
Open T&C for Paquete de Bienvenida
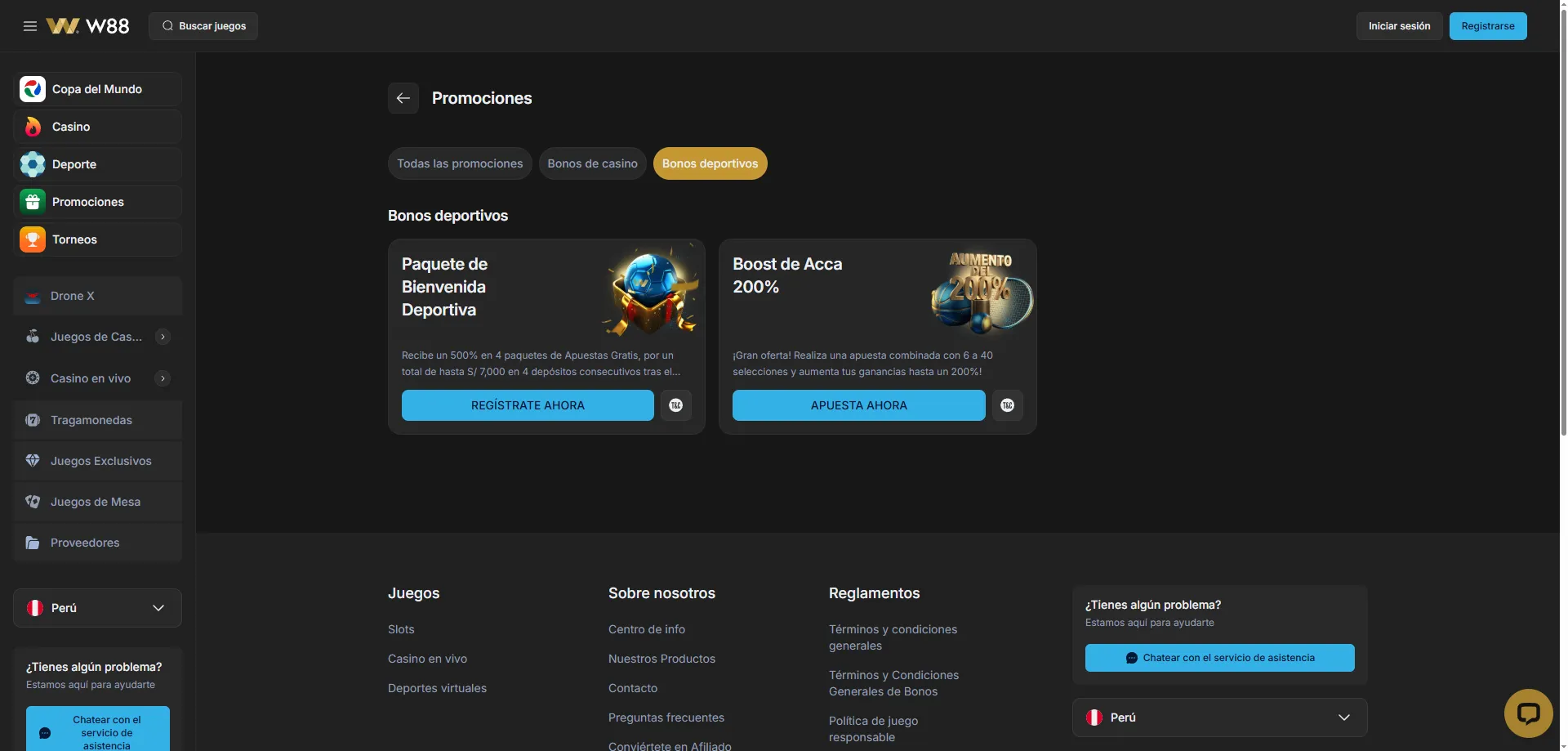676,405
